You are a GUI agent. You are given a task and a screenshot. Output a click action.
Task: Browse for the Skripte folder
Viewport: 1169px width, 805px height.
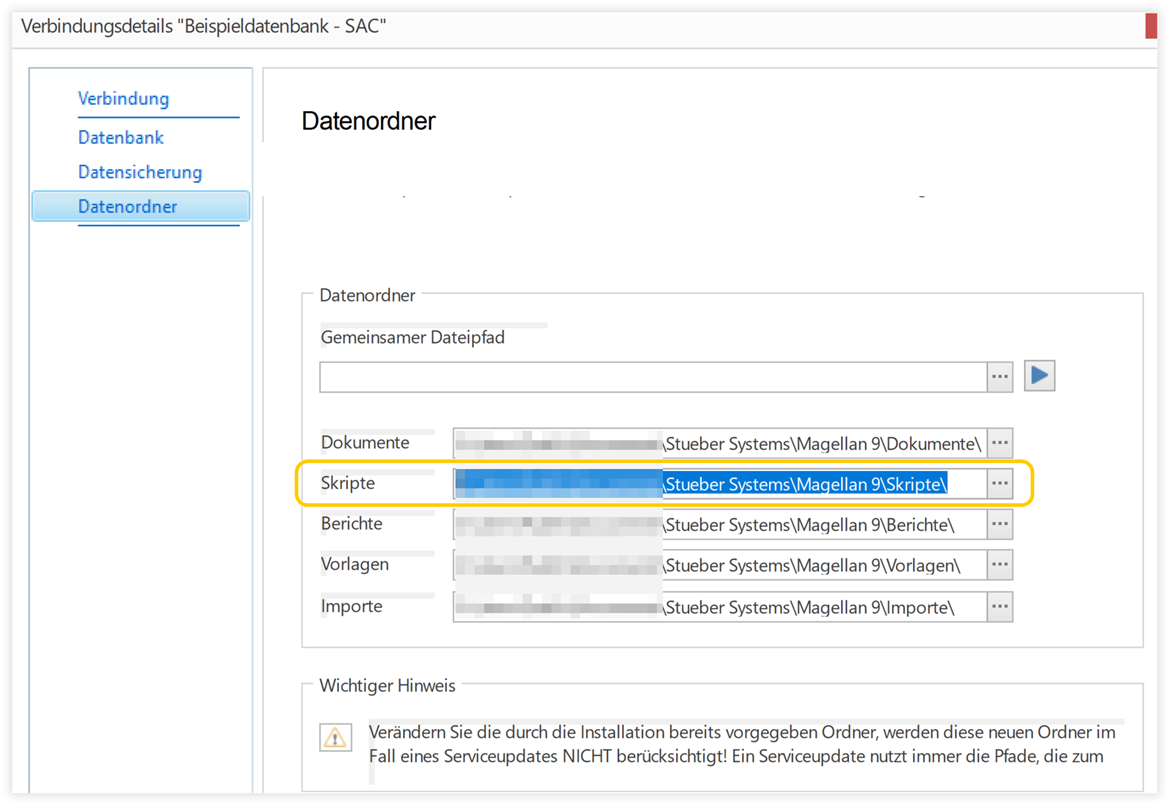[x=1000, y=484]
